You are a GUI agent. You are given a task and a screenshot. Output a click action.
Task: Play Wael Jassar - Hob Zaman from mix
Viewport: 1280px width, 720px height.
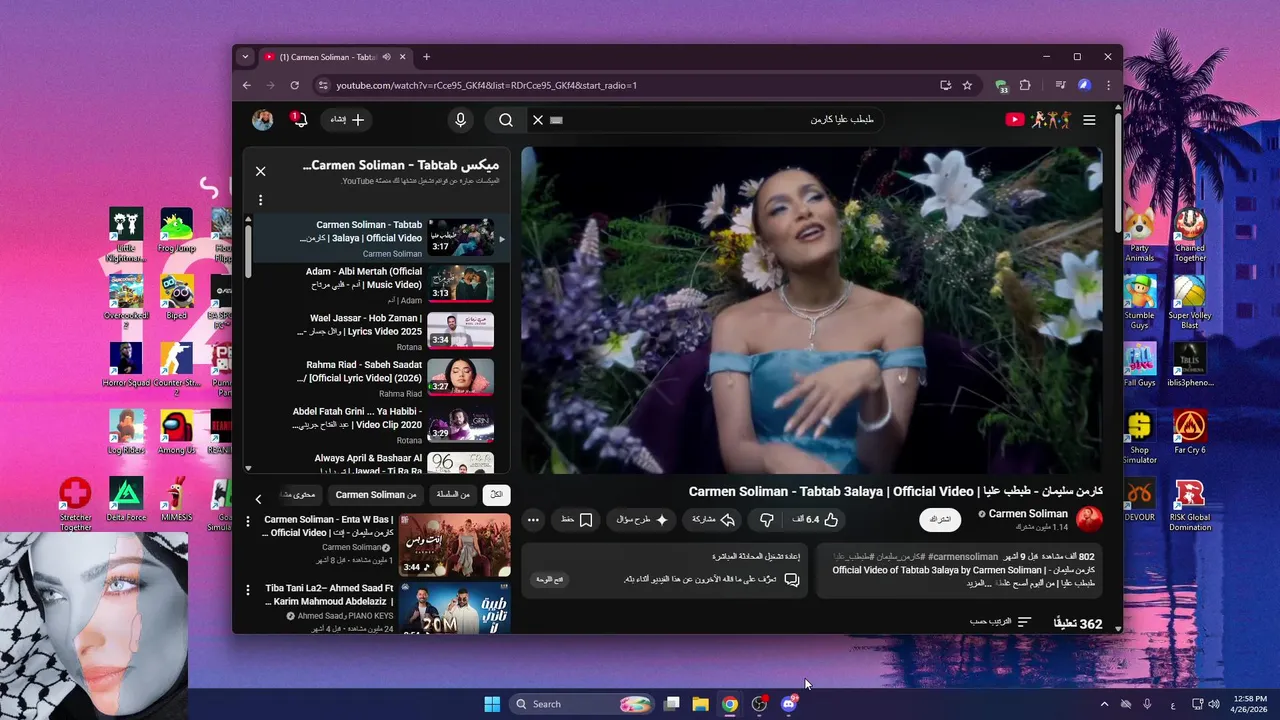coord(375,331)
